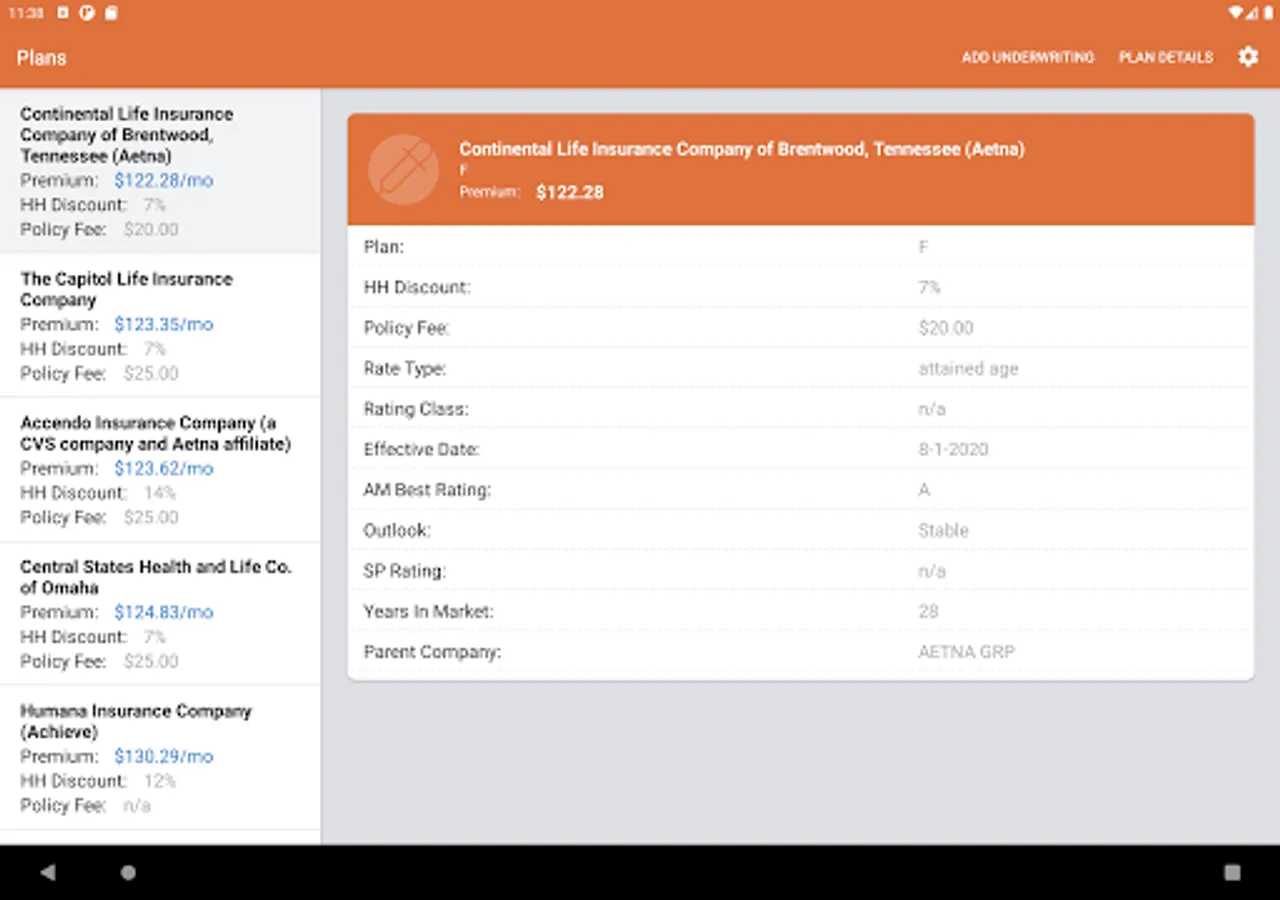Select Central States Health and Life plan
This screenshot has height=900, width=1280.
pos(160,613)
